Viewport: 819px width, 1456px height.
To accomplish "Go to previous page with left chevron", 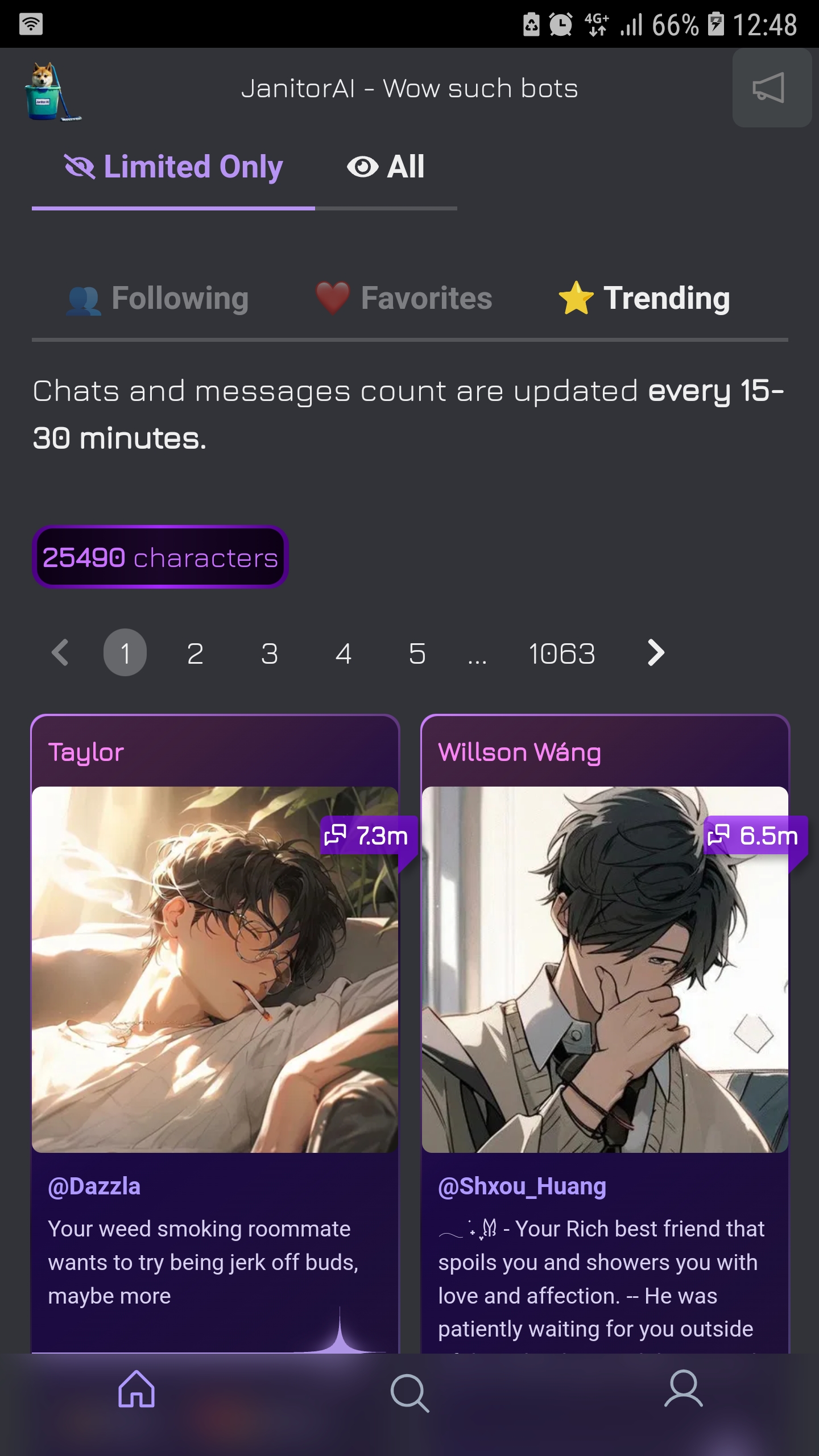I will pos(60,652).
